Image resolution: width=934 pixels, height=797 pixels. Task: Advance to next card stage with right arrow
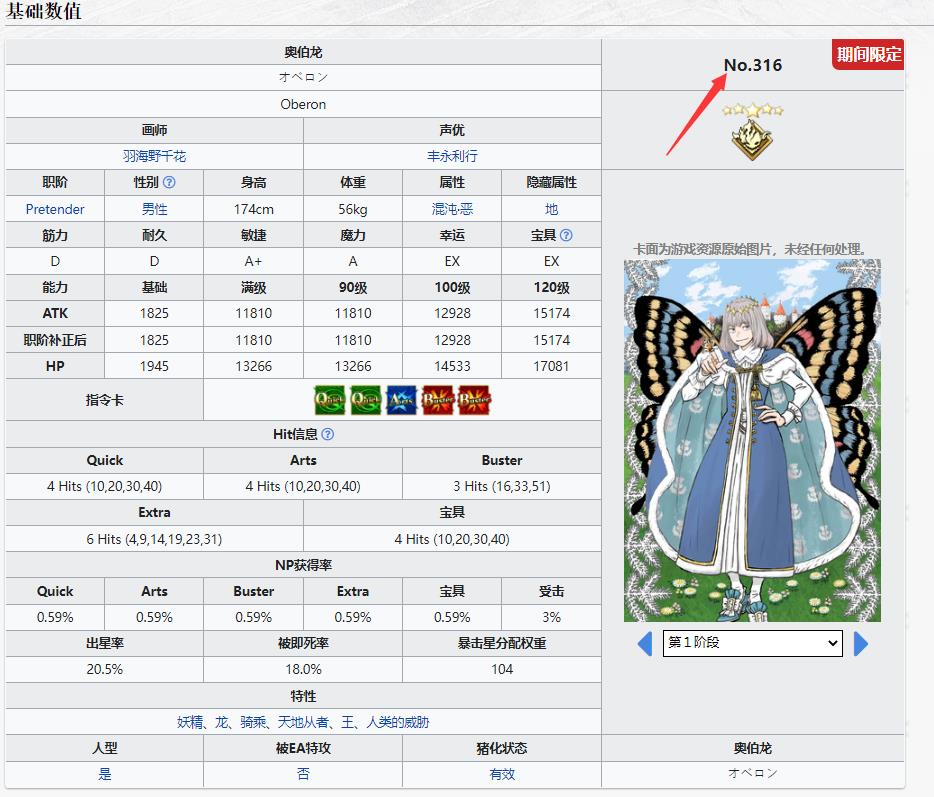pos(861,643)
